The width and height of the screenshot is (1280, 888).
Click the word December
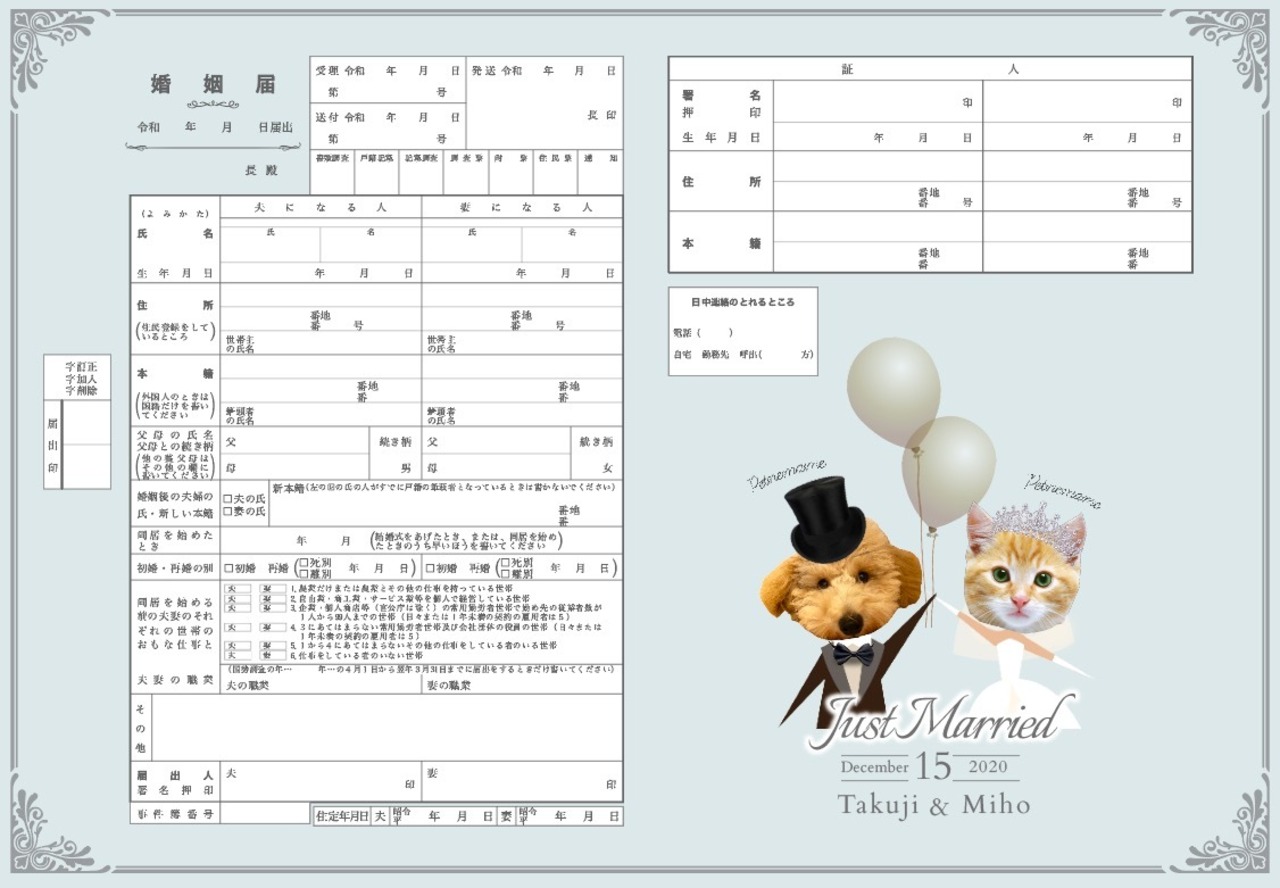pyautogui.click(x=875, y=768)
